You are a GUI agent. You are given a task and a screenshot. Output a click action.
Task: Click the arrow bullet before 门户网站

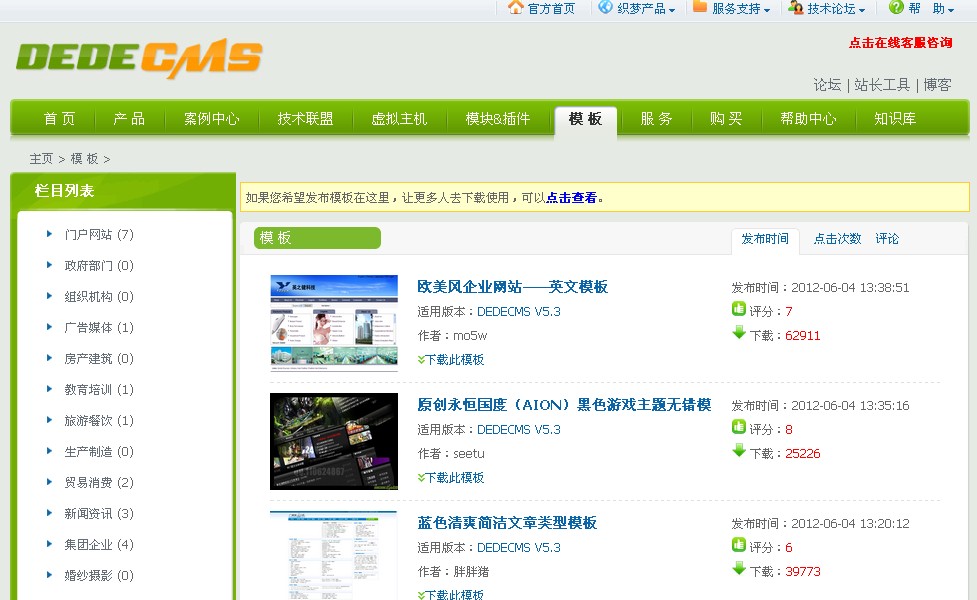coord(49,234)
